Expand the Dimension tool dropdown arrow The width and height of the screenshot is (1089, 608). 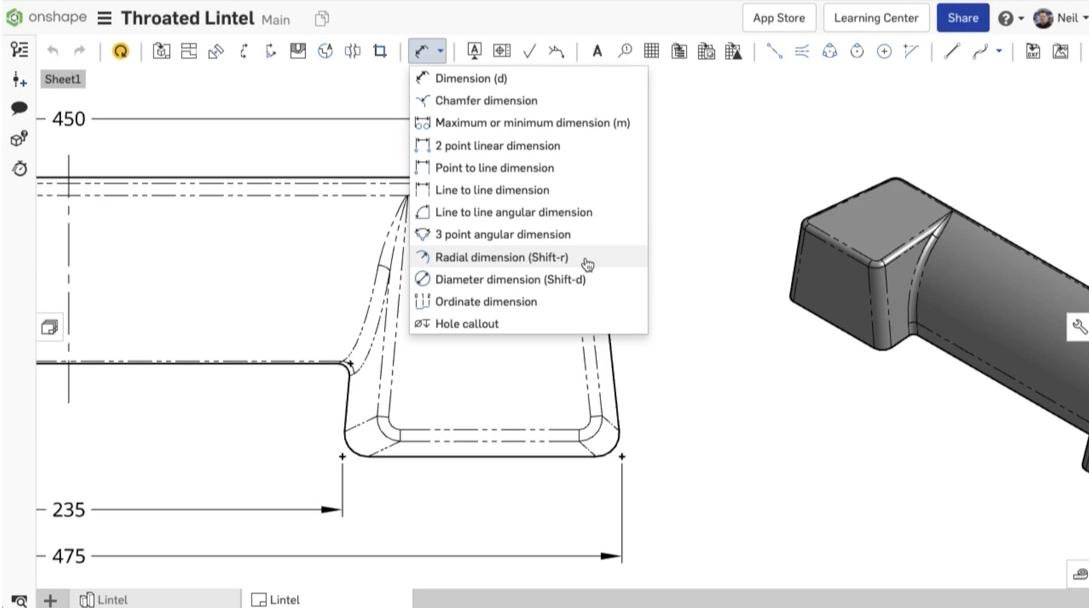[441, 51]
